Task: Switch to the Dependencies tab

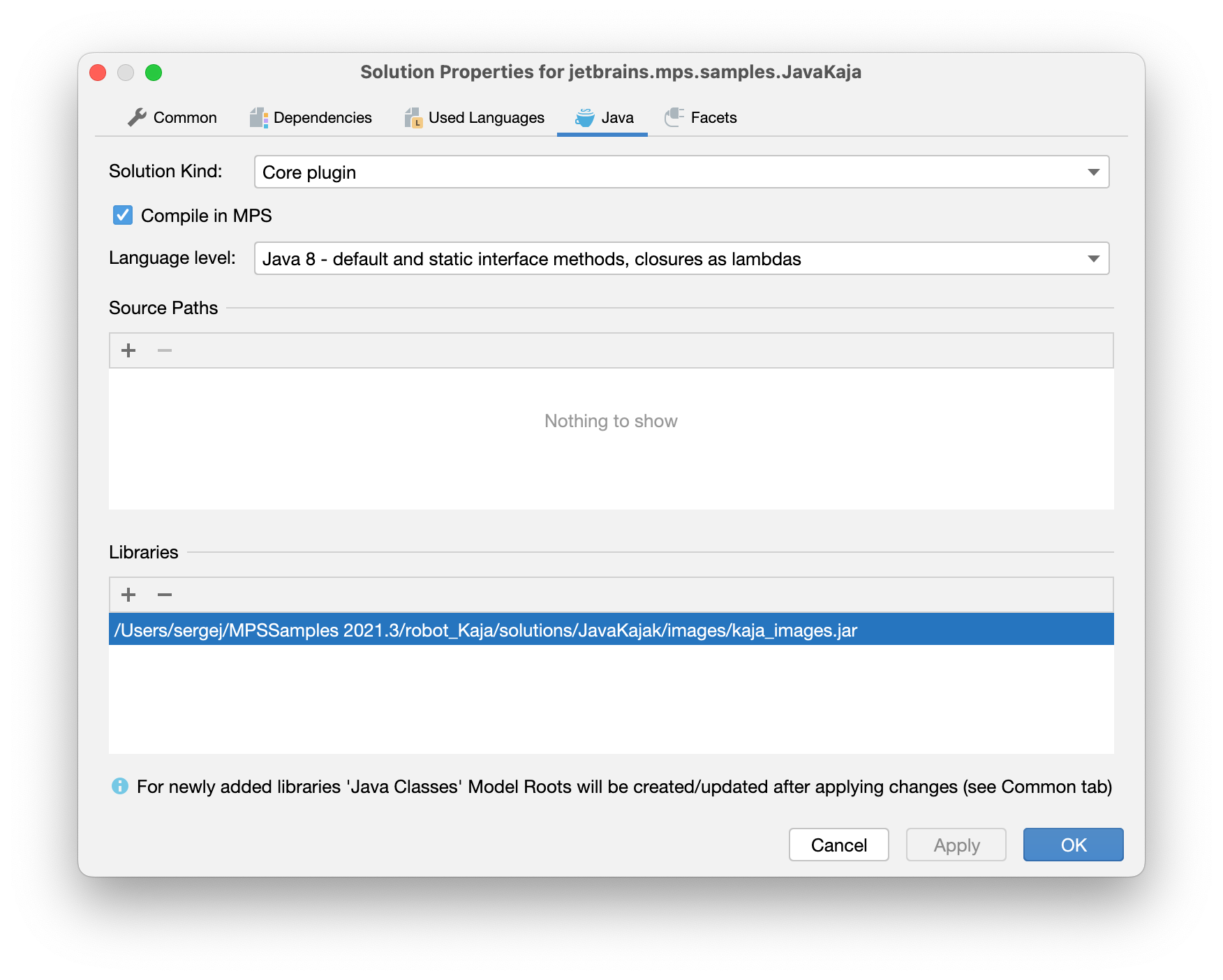Action: [x=311, y=117]
